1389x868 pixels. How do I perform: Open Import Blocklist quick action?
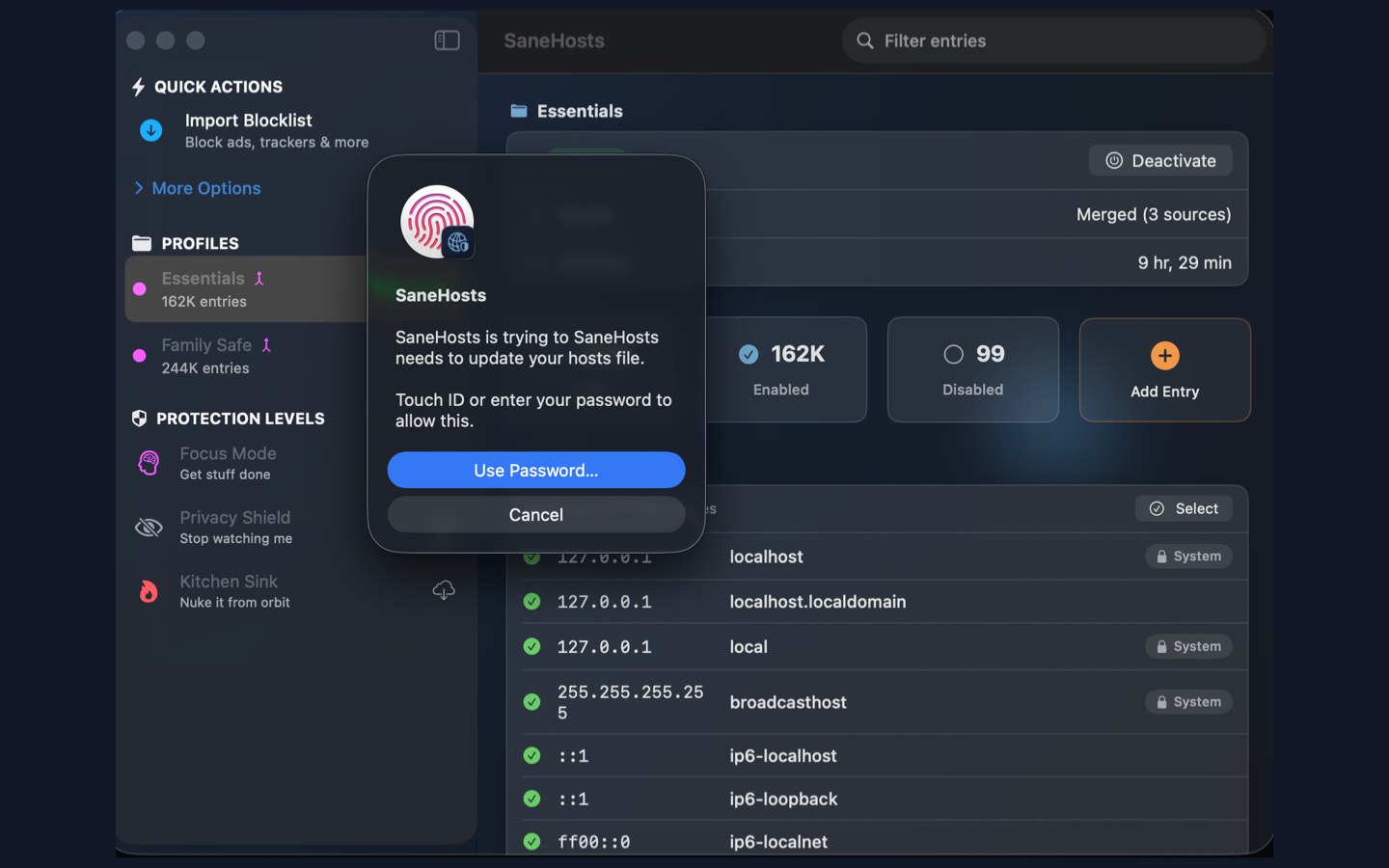(277, 130)
